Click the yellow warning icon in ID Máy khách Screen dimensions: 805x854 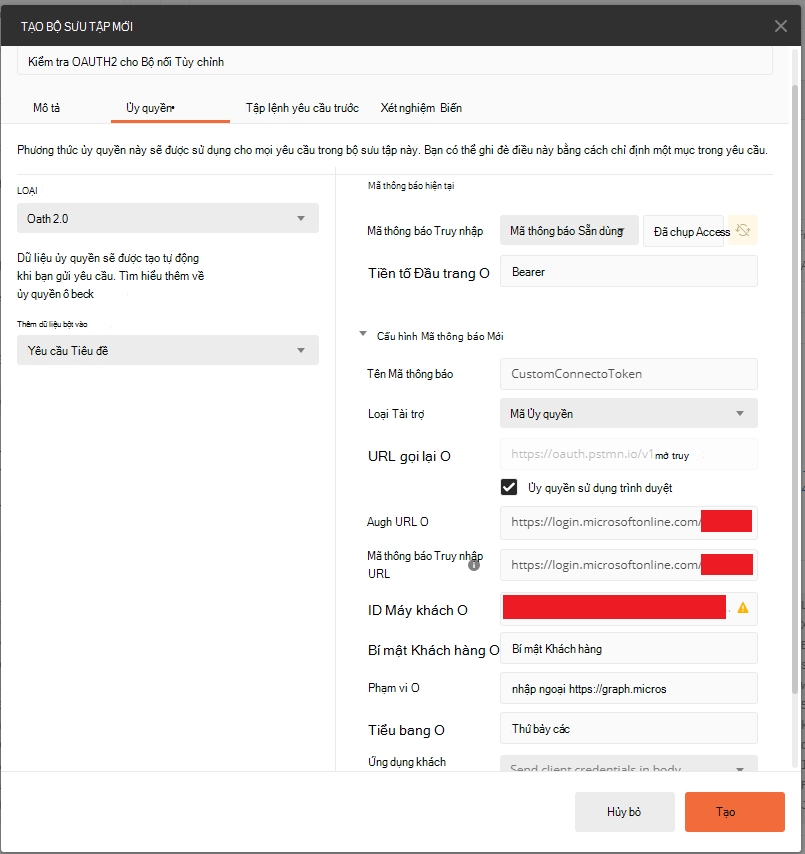point(742,608)
